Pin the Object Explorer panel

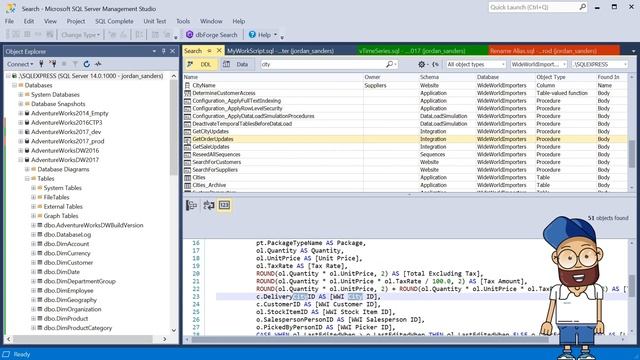point(164,51)
